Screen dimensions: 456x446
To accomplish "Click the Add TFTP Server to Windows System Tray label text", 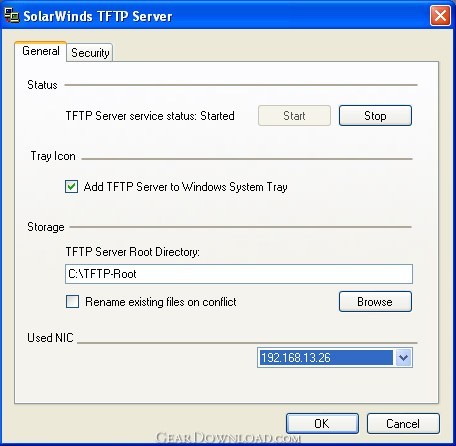I will click(185, 187).
